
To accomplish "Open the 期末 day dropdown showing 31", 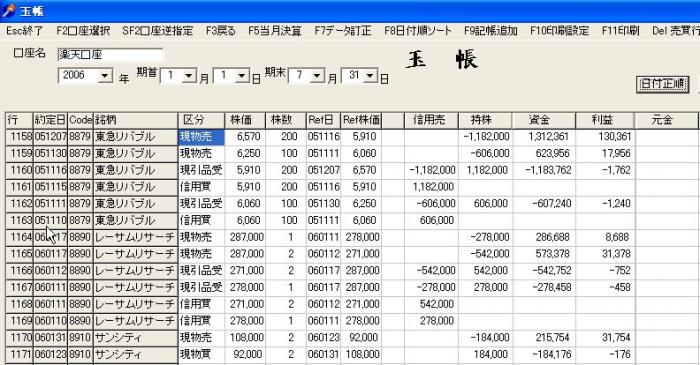I will coord(370,76).
